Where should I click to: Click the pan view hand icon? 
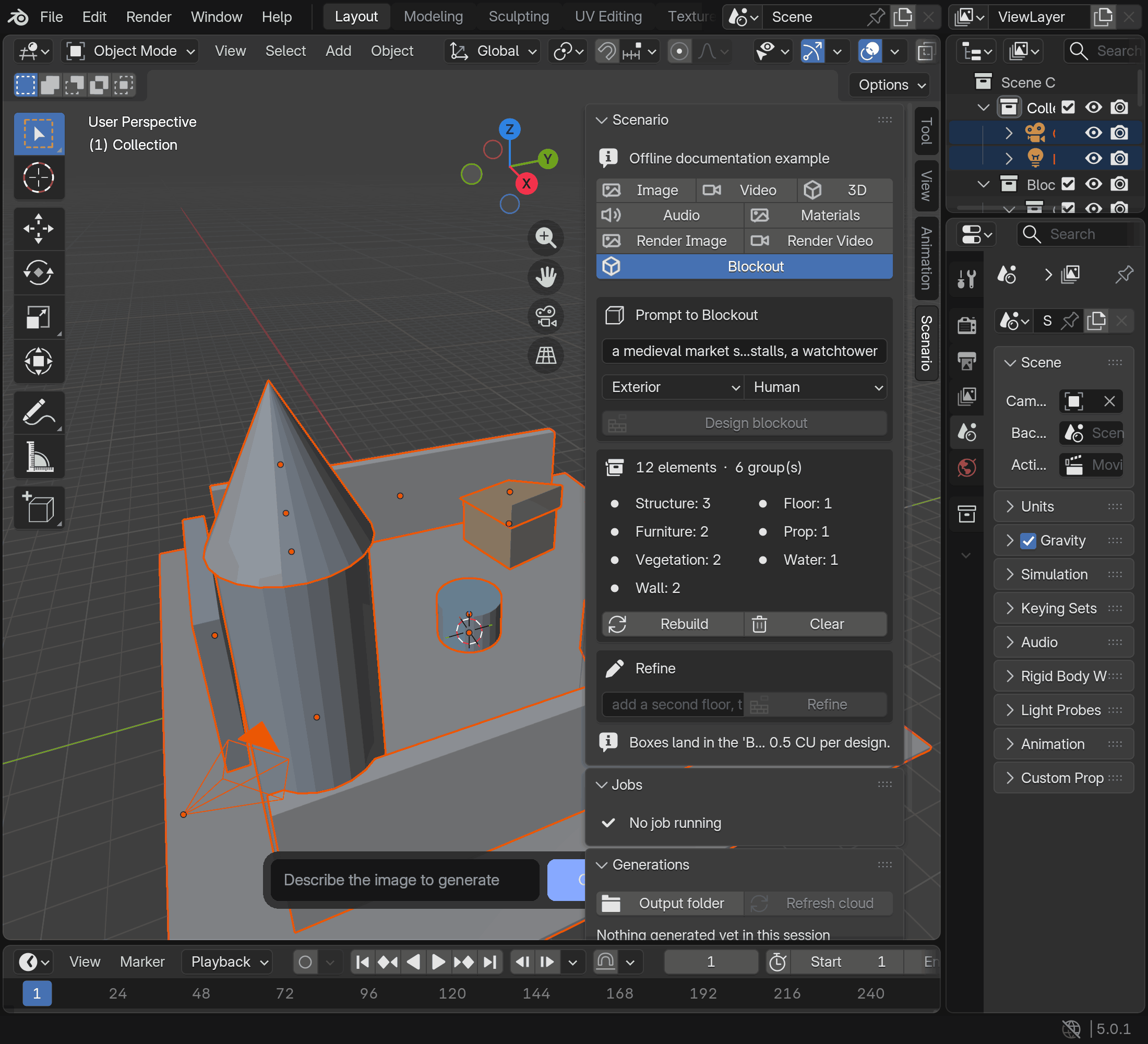545,277
